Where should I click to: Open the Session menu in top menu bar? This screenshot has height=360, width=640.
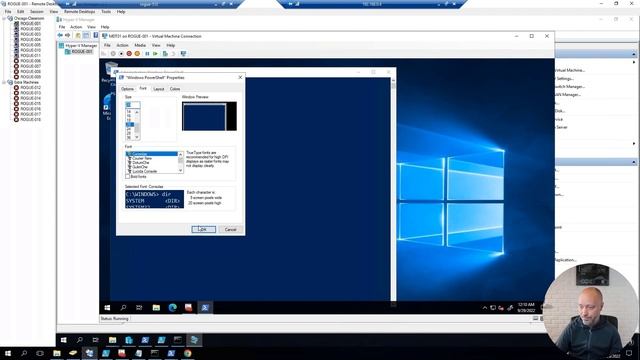tap(37, 12)
